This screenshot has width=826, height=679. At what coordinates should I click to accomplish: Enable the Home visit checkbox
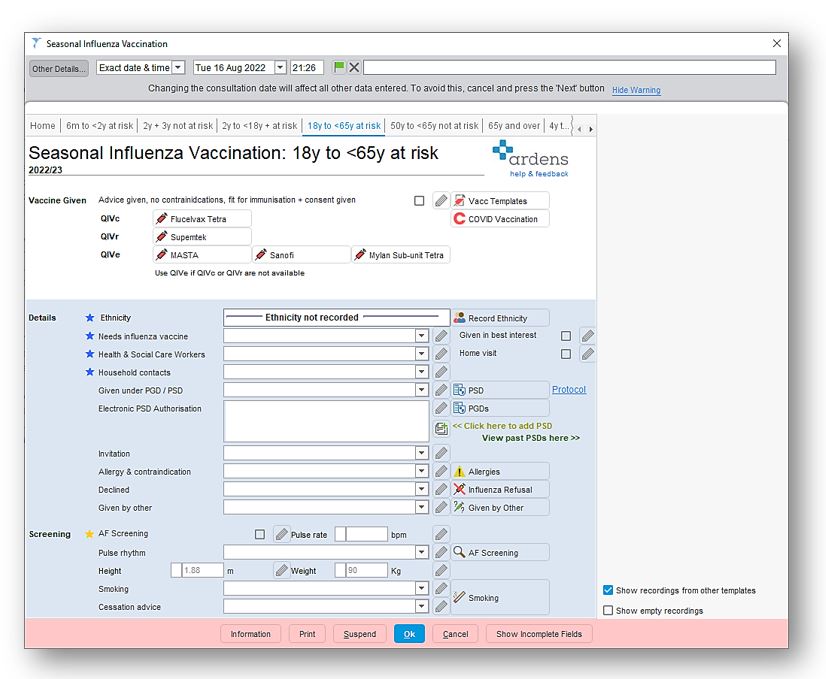566,355
